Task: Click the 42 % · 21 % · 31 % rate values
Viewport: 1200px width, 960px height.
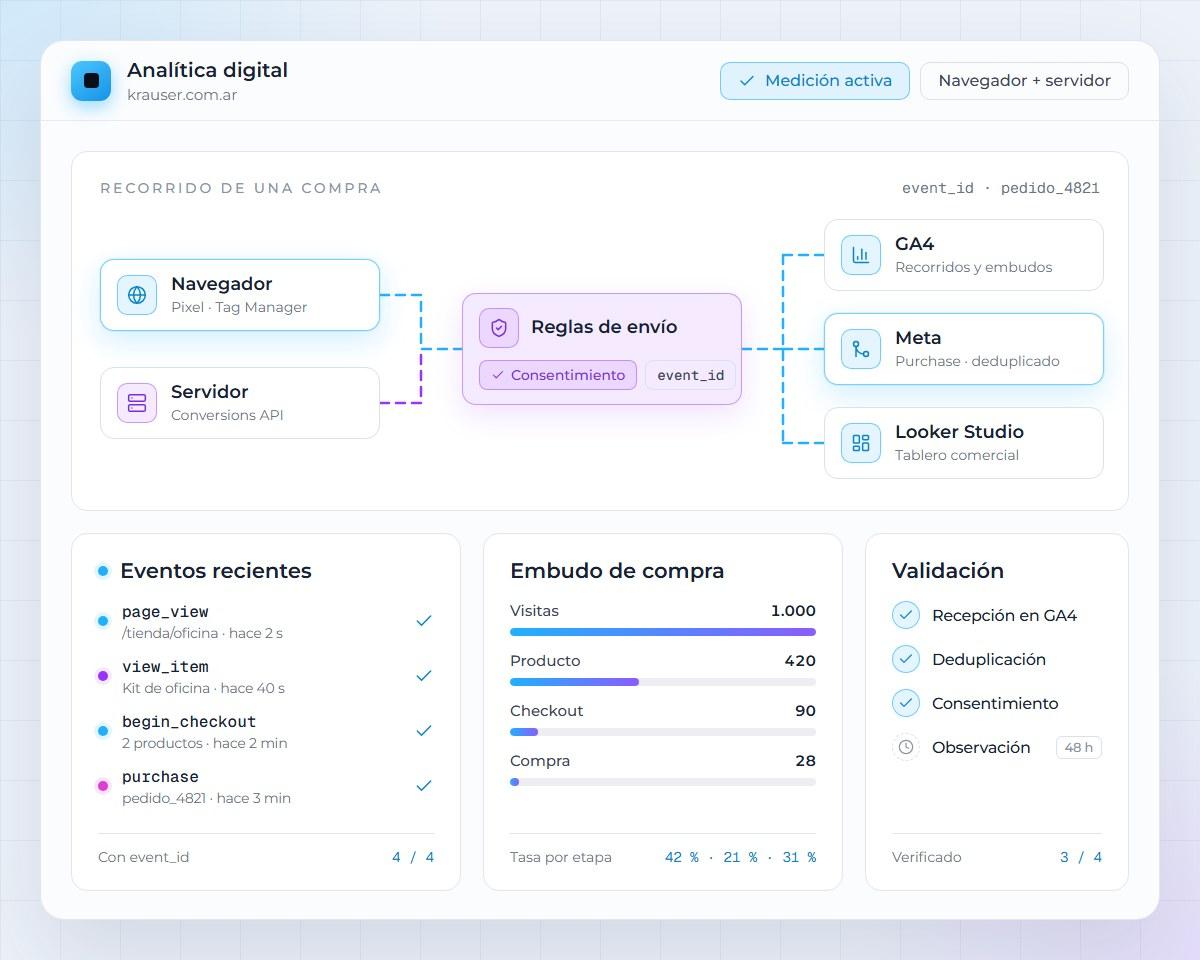Action: (x=740, y=857)
